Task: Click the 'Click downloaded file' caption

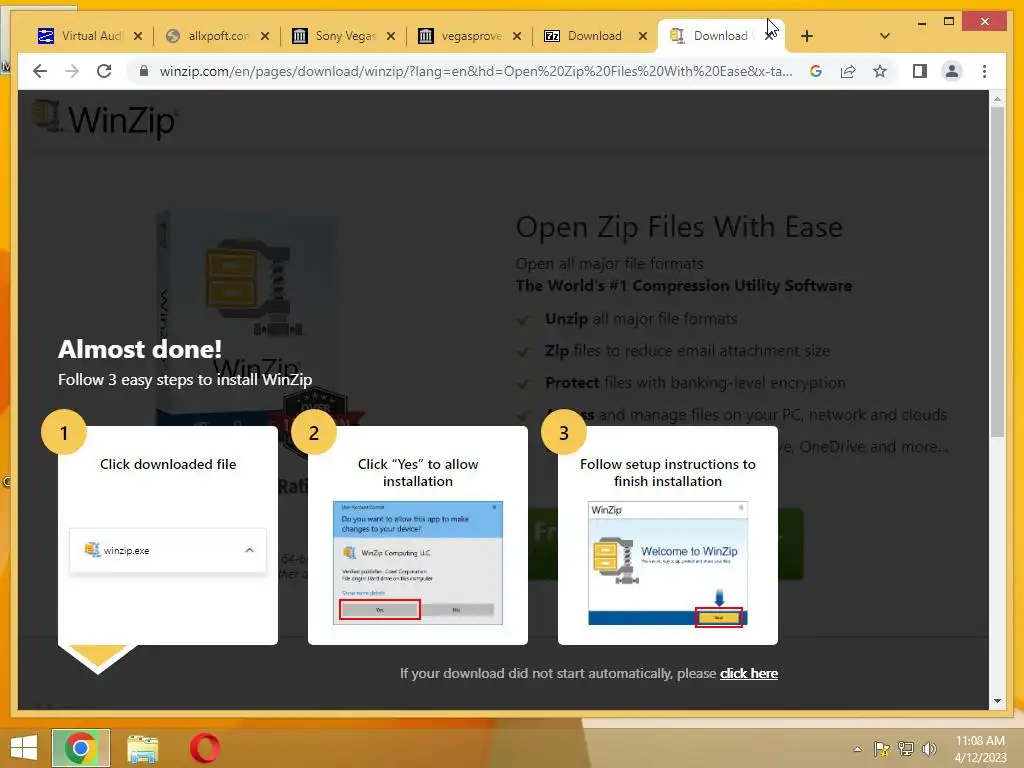Action: click(x=168, y=464)
